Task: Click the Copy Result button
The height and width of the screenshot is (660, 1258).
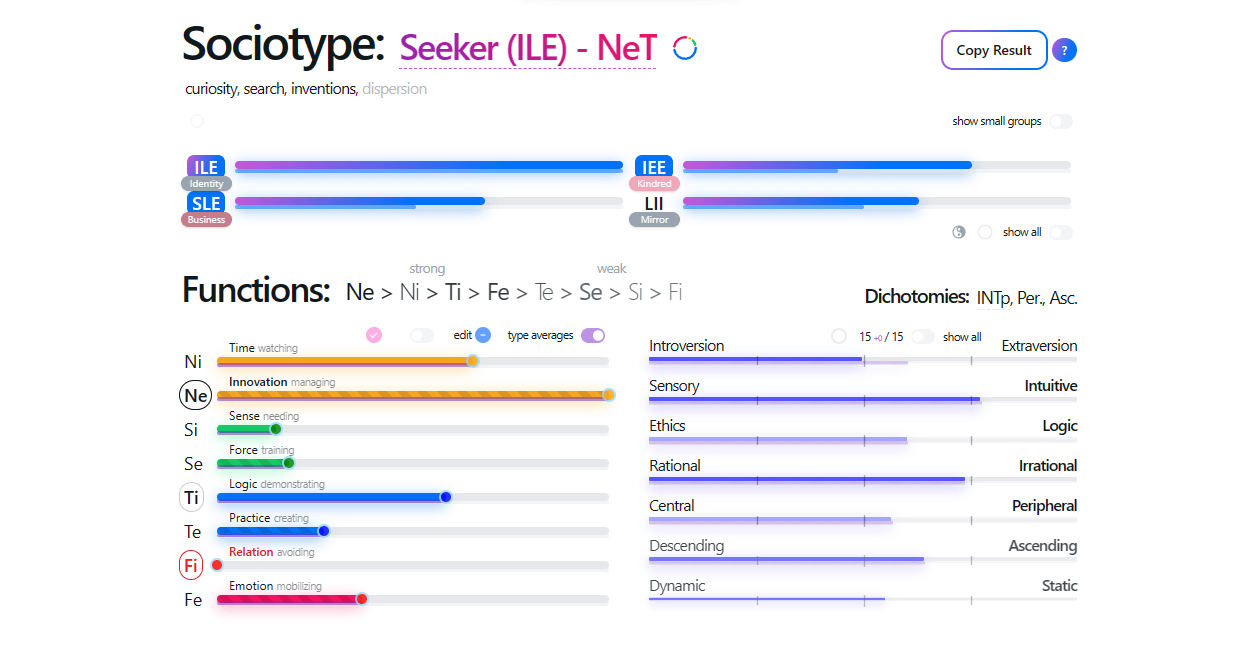Action: point(994,50)
